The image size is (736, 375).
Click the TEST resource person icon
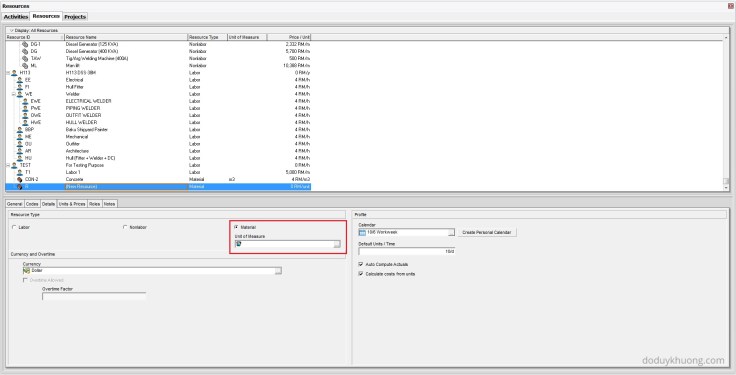14,165
